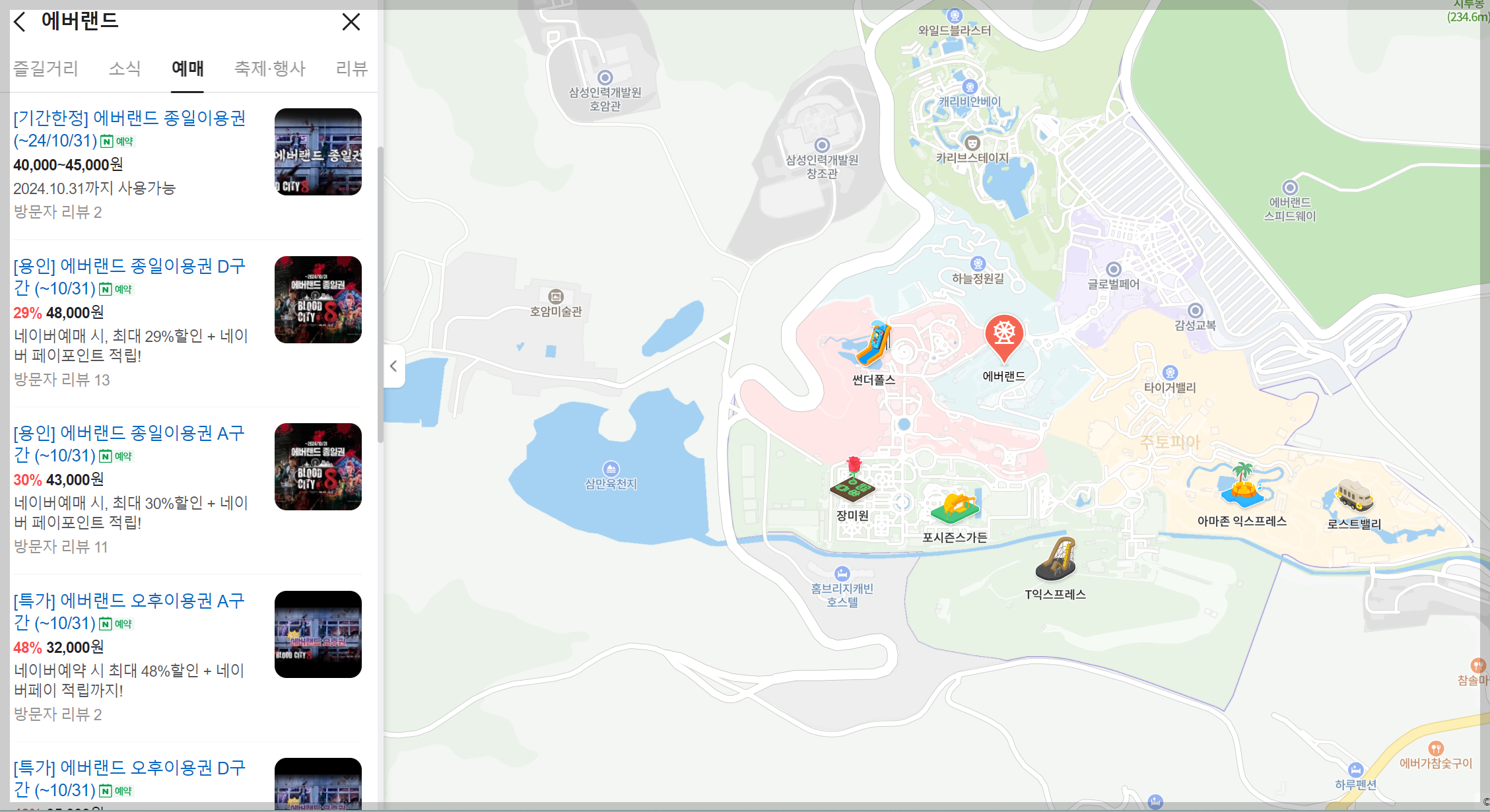Image resolution: width=1490 pixels, height=812 pixels.
Task: Switch to the 소식 tab
Action: [x=125, y=68]
